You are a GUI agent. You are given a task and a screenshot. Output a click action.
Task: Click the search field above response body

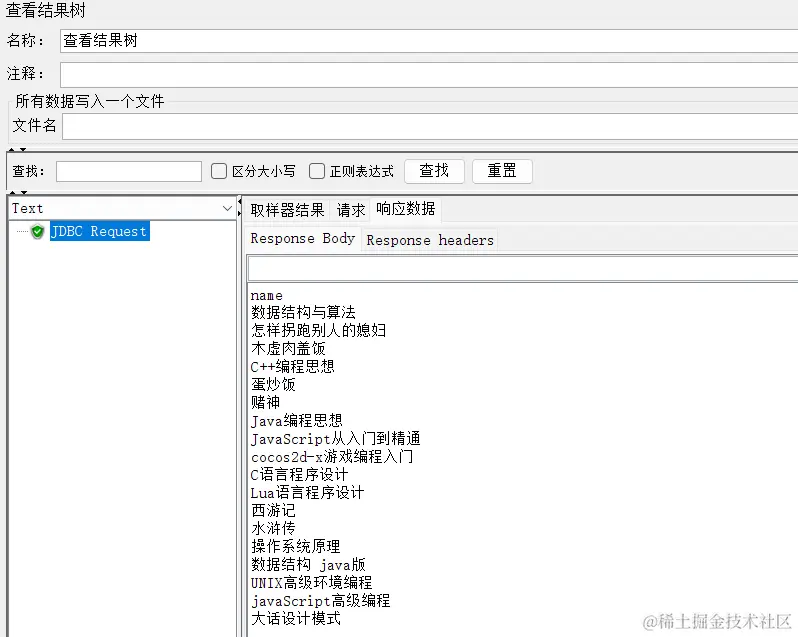[522, 268]
